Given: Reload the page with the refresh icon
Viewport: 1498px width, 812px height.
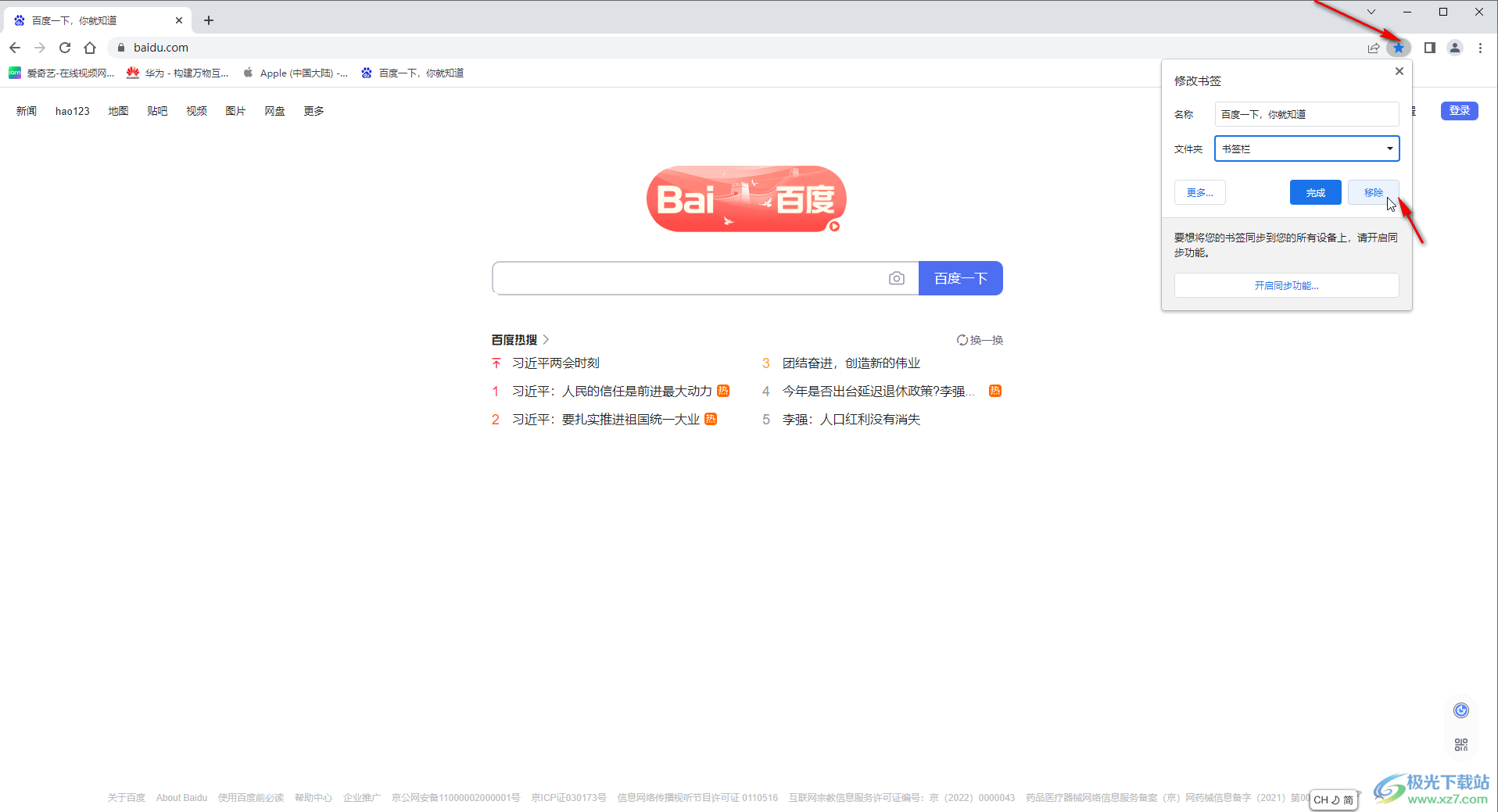Looking at the screenshot, I should click(65, 48).
